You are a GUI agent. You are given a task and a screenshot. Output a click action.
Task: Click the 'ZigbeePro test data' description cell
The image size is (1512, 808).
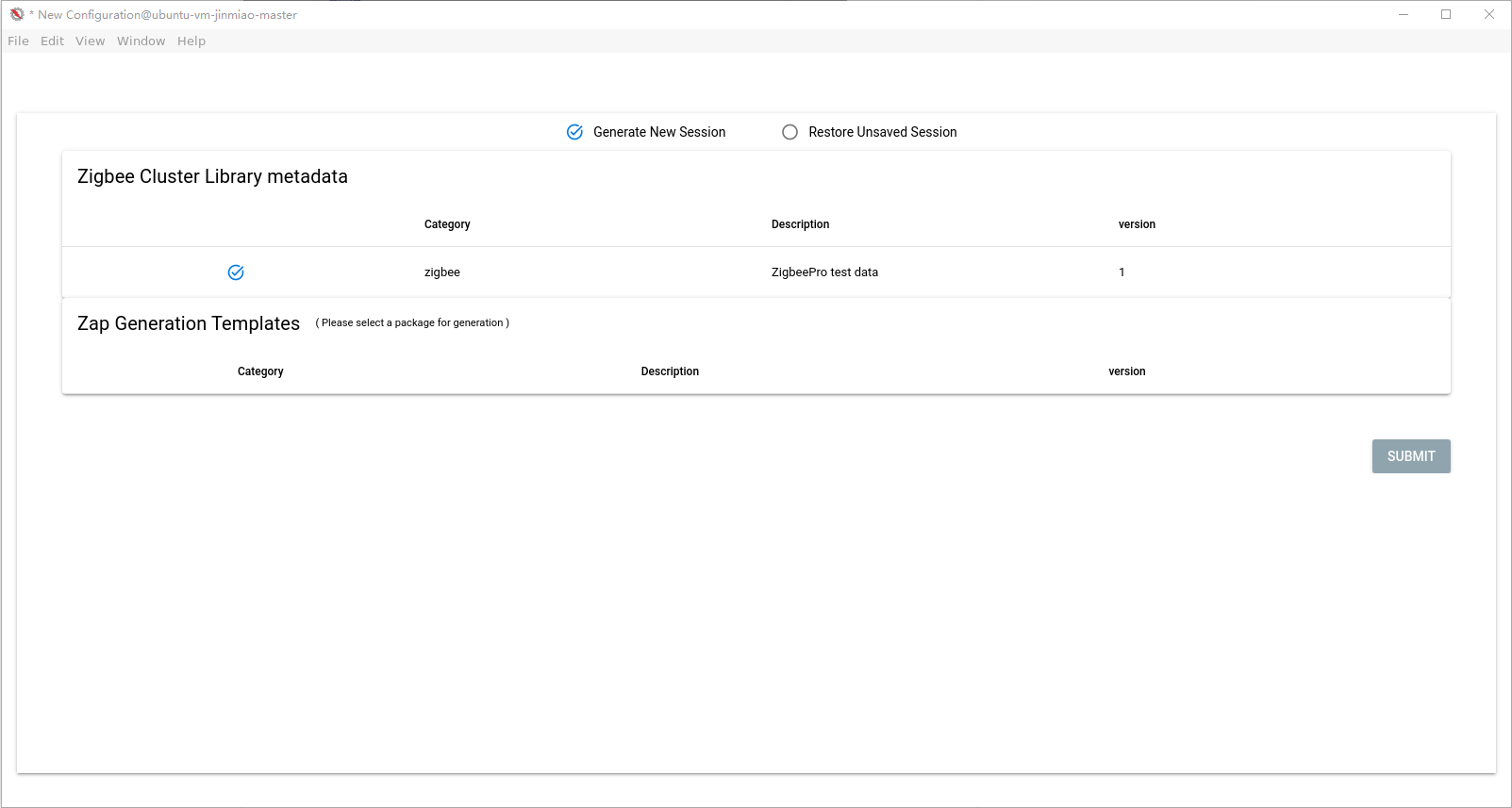click(x=824, y=272)
